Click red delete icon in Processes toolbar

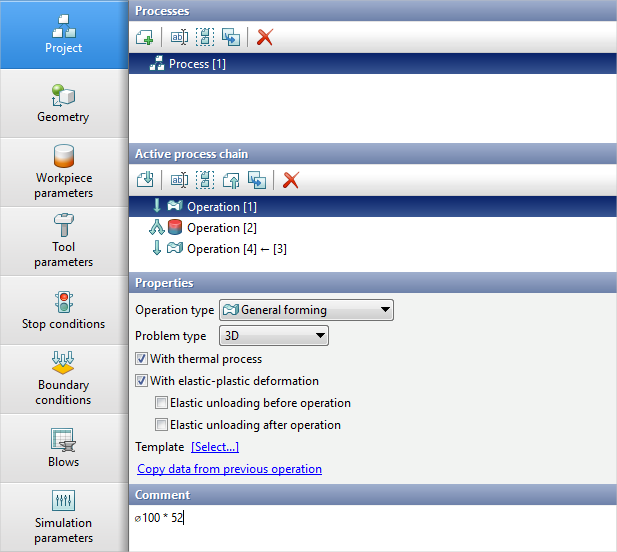(265, 37)
